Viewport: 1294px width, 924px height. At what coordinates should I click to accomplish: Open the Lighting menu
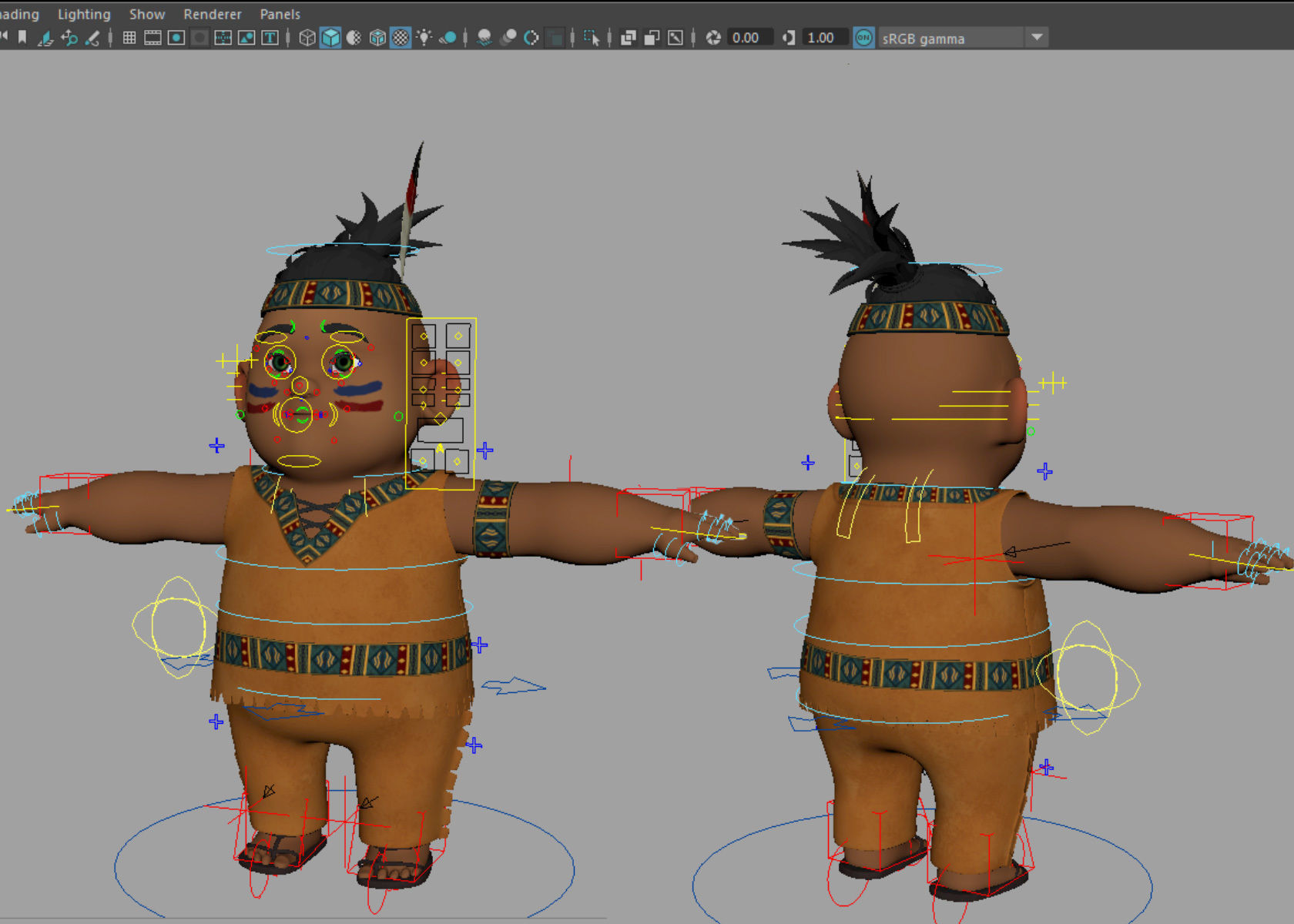click(x=84, y=14)
